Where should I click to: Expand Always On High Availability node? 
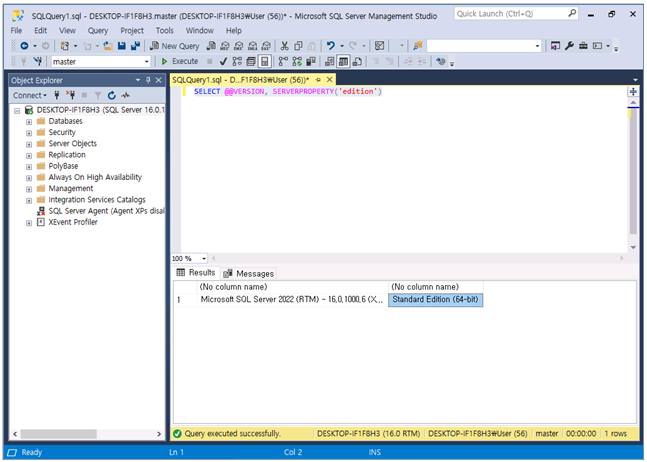click(29, 178)
